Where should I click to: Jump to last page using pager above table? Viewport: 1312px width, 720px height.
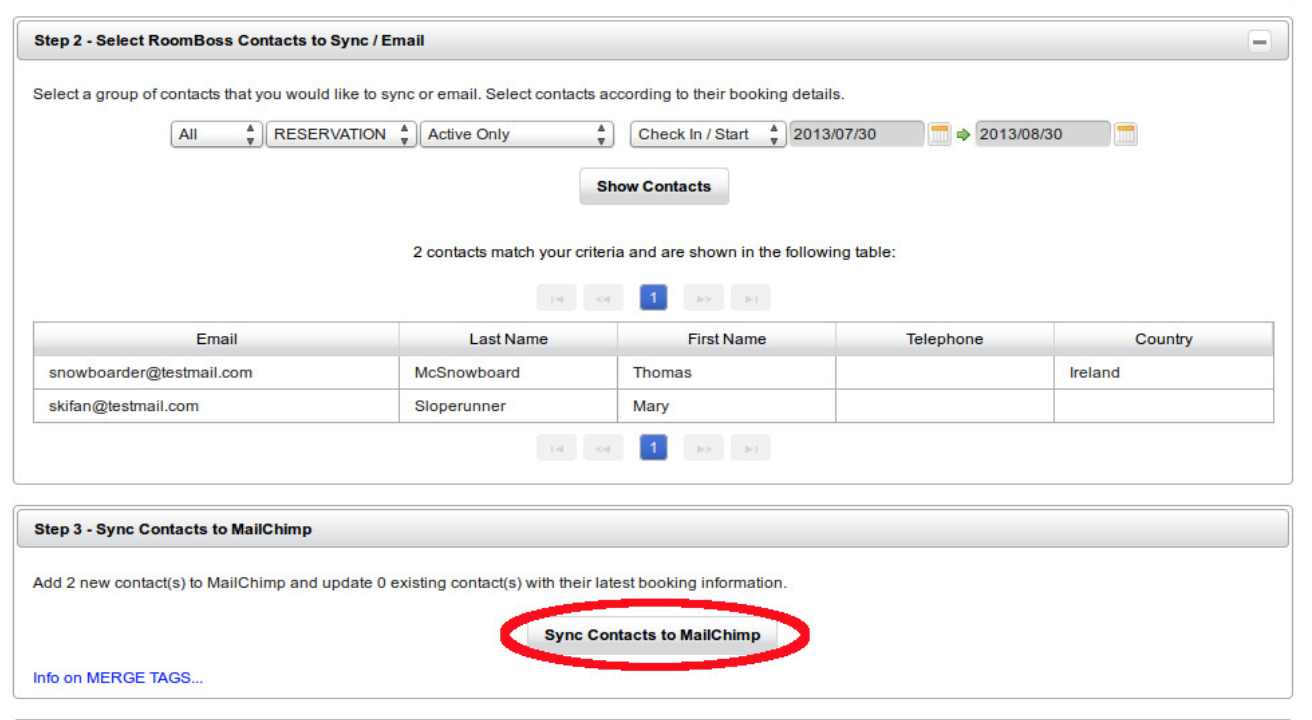coord(750,298)
